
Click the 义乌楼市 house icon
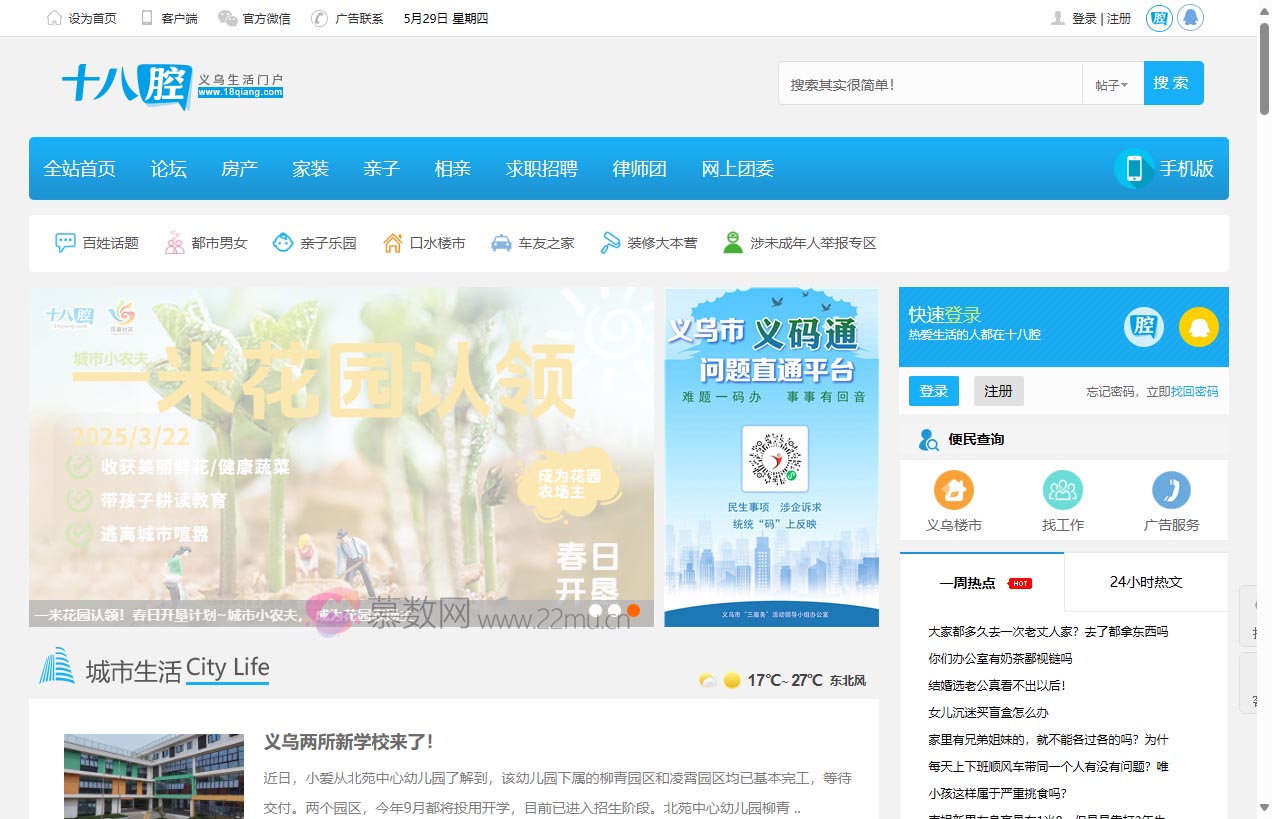pos(953,490)
